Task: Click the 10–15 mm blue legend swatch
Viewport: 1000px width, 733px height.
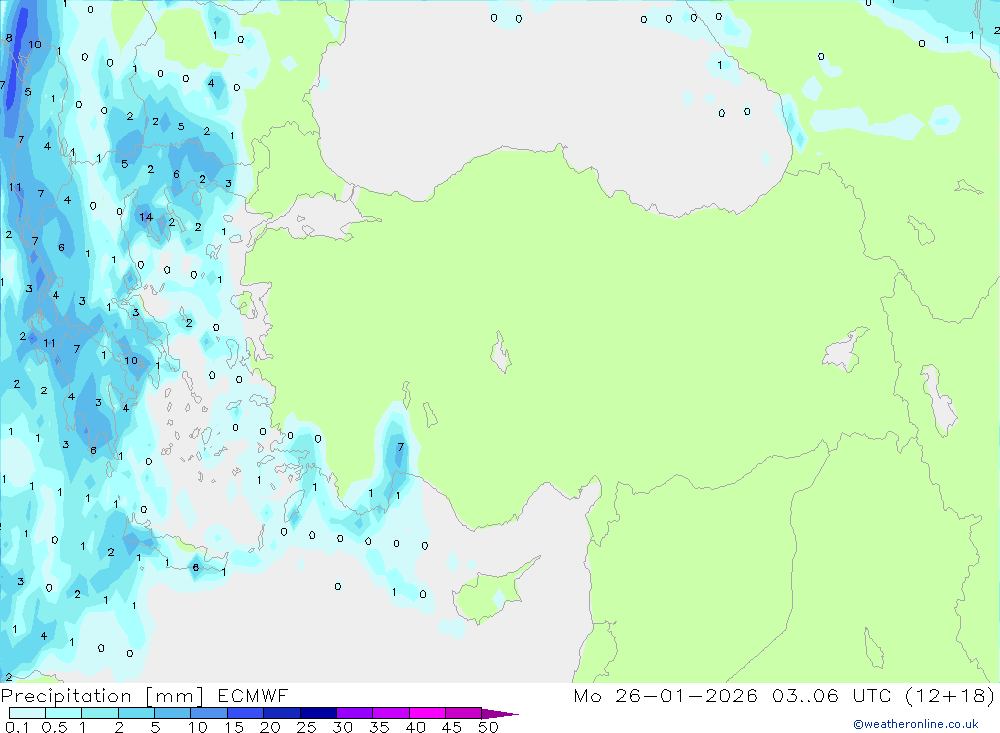Action: [x=209, y=713]
